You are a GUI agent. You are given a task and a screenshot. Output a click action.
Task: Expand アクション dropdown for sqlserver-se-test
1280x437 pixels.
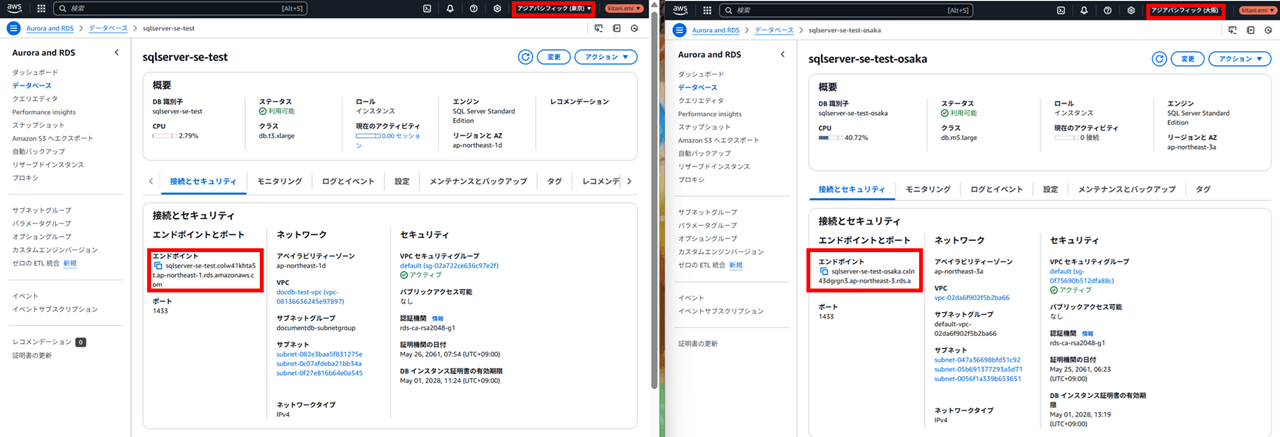tap(606, 57)
